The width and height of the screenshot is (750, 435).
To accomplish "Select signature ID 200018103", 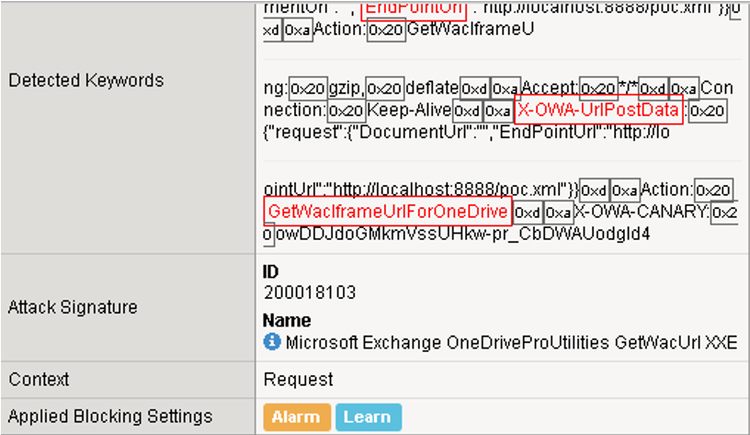I will point(310,292).
